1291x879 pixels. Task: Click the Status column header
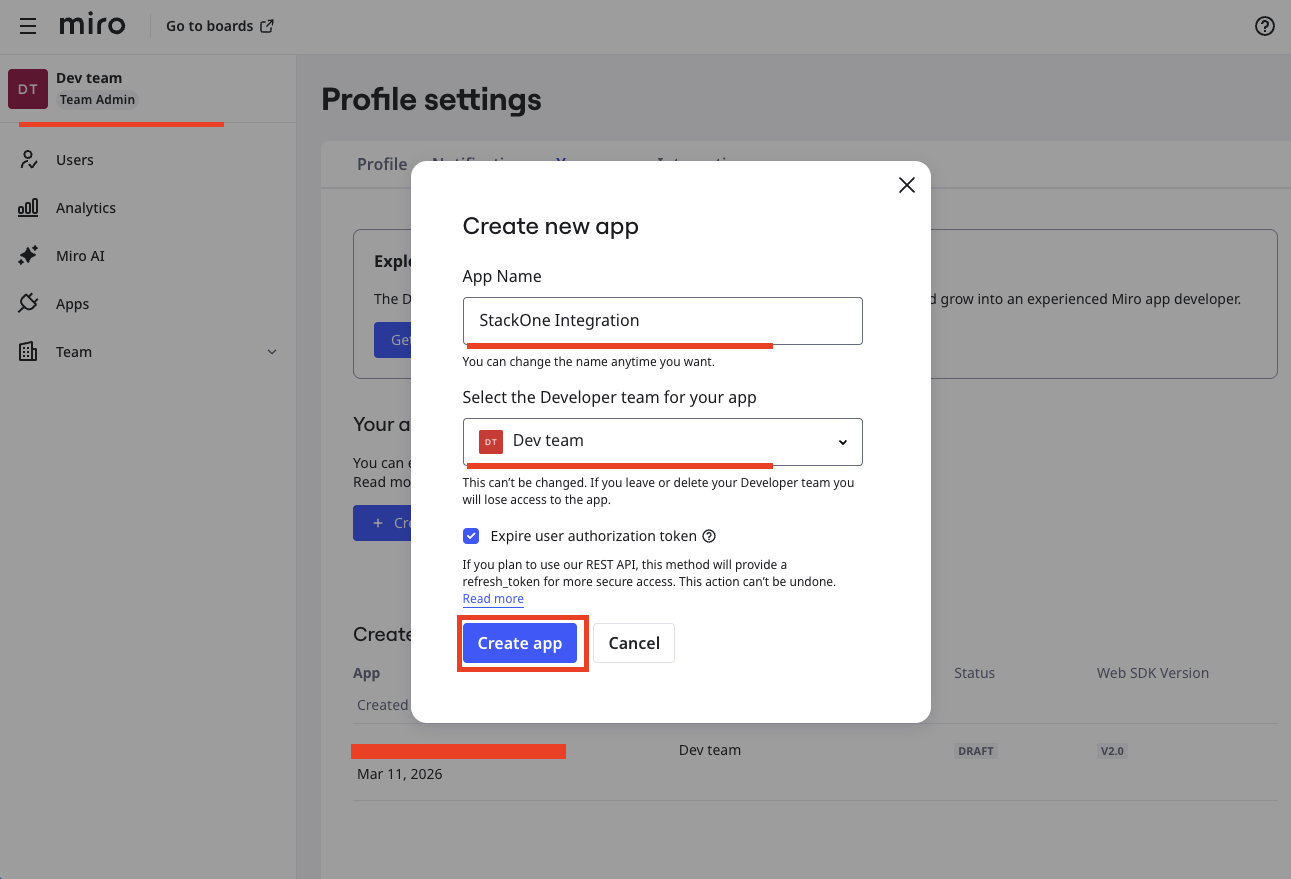click(975, 673)
